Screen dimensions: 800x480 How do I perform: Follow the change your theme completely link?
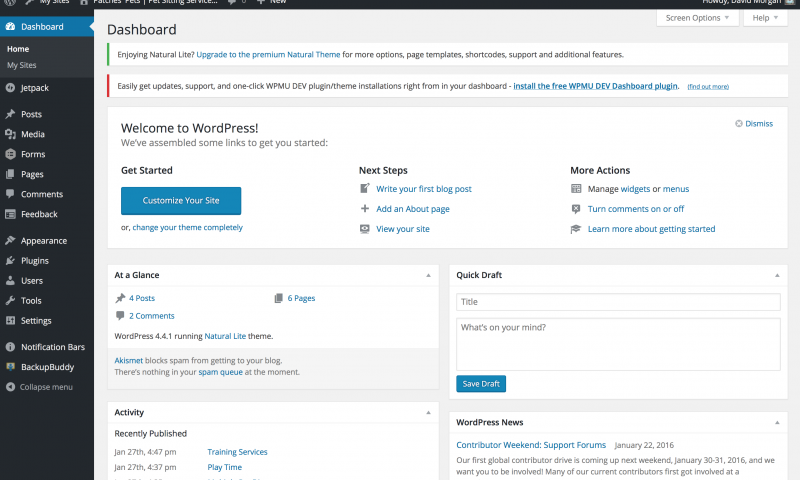tap(187, 228)
